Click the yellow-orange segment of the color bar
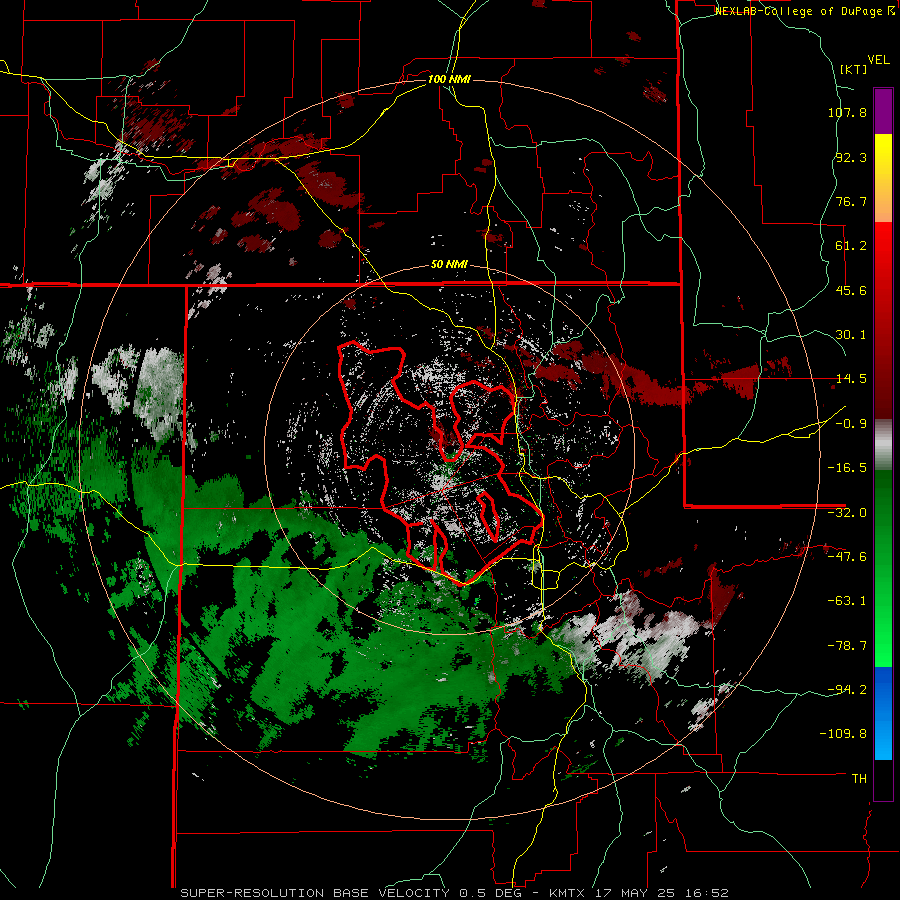 coord(883,178)
